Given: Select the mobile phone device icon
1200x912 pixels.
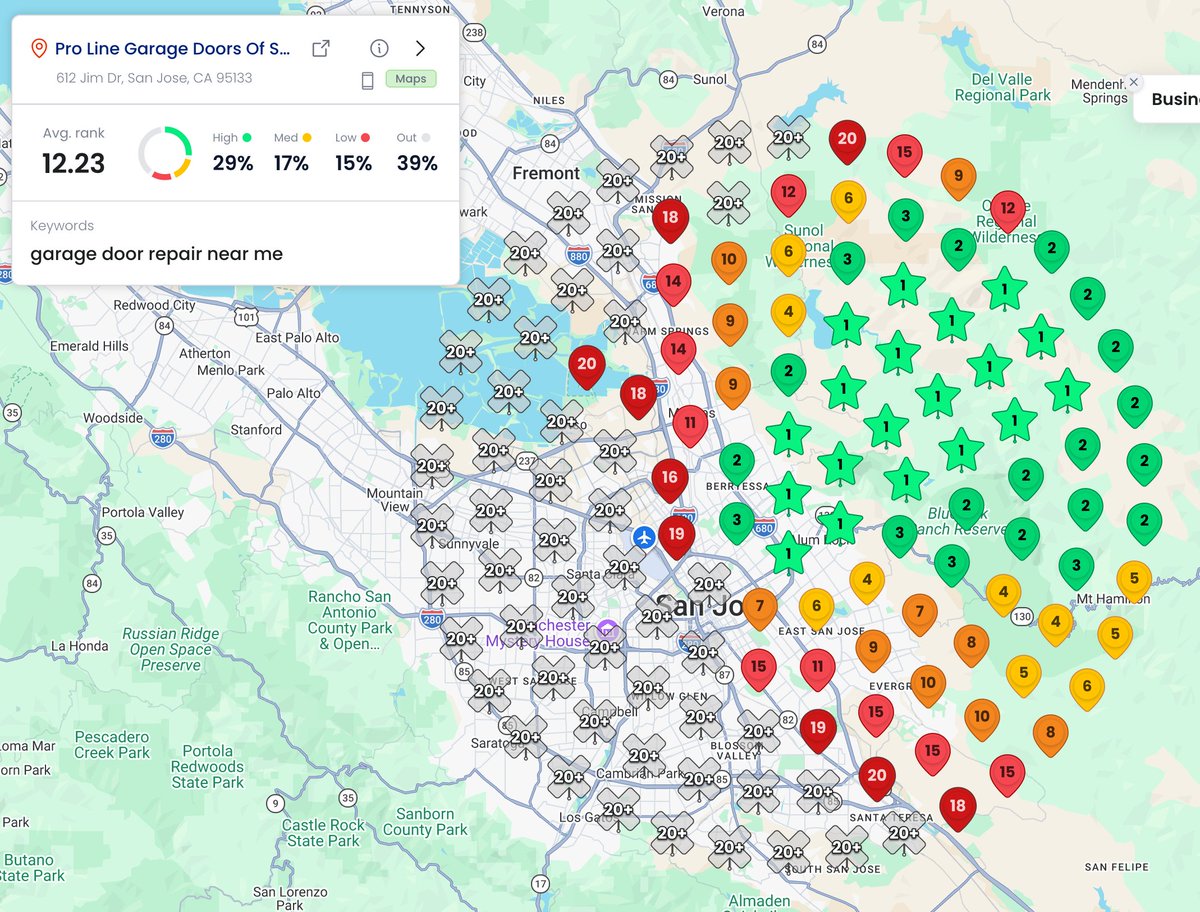Looking at the screenshot, I should point(367,80).
